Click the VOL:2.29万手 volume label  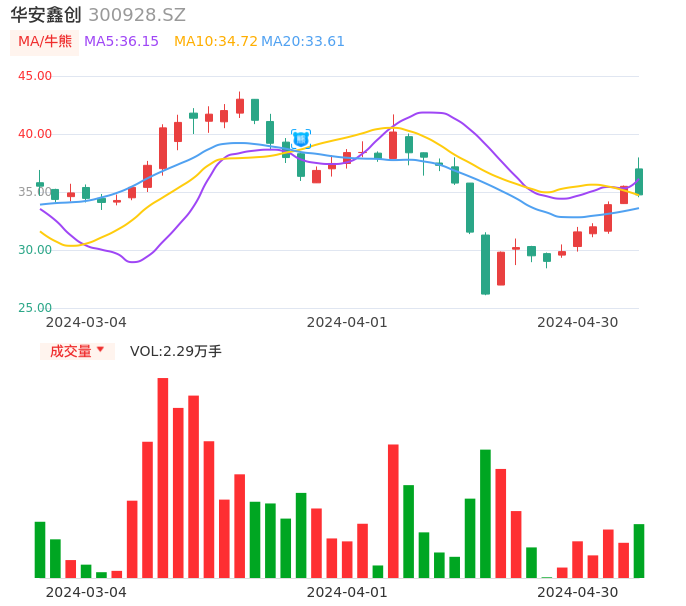point(175,351)
